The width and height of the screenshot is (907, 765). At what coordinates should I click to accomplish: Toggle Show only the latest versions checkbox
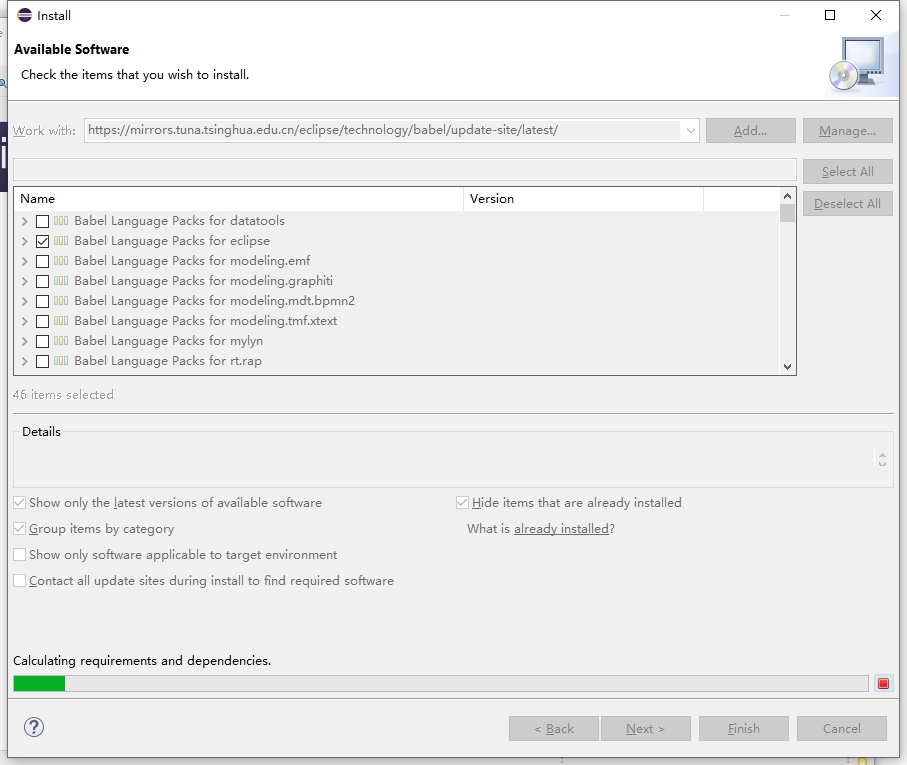coord(20,502)
